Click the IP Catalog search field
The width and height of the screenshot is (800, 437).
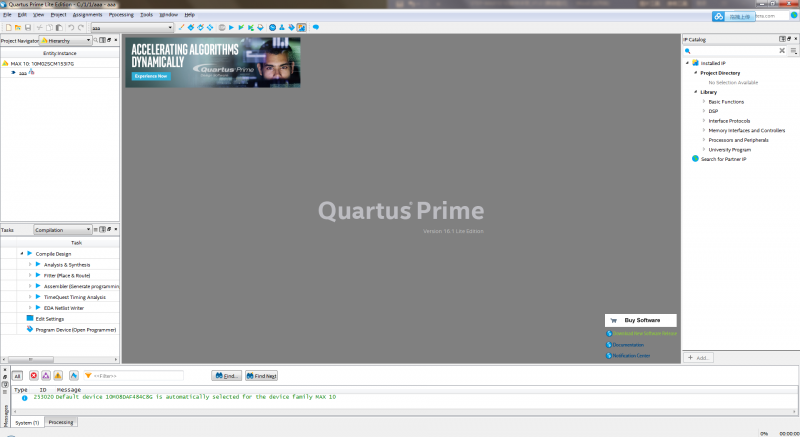coord(734,50)
